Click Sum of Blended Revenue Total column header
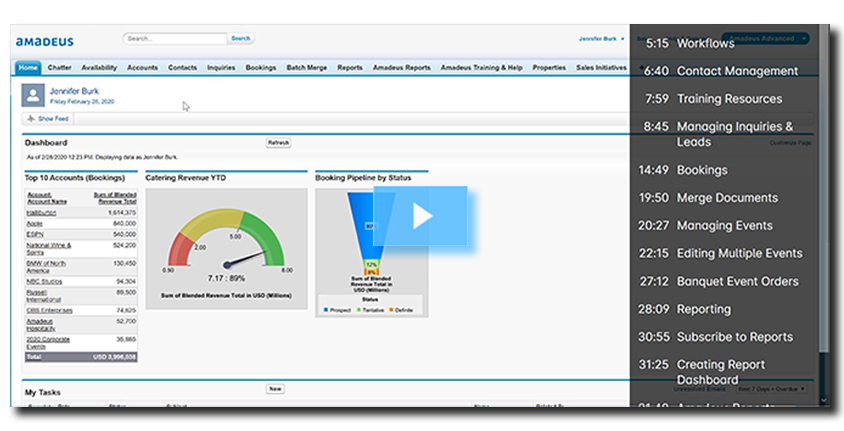The height and width of the screenshot is (431, 844). pos(115,198)
